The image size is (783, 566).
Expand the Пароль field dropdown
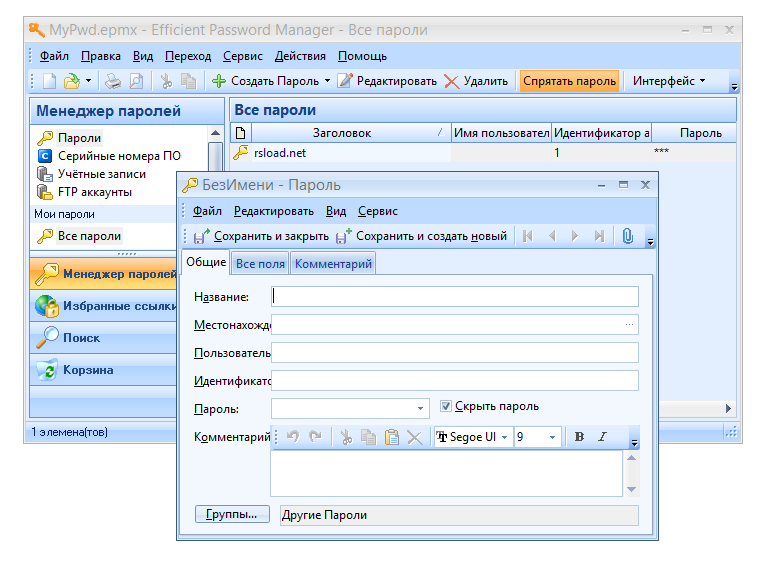pyautogui.click(x=420, y=409)
